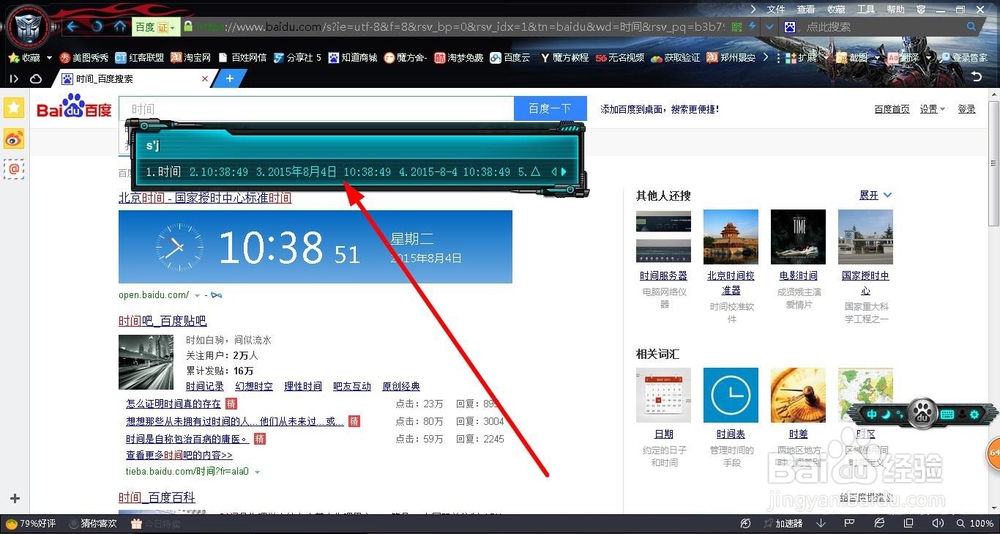Click the skin shirt icon beside 帮助
Viewport: 1000px width, 534px height.
[x=921, y=9]
